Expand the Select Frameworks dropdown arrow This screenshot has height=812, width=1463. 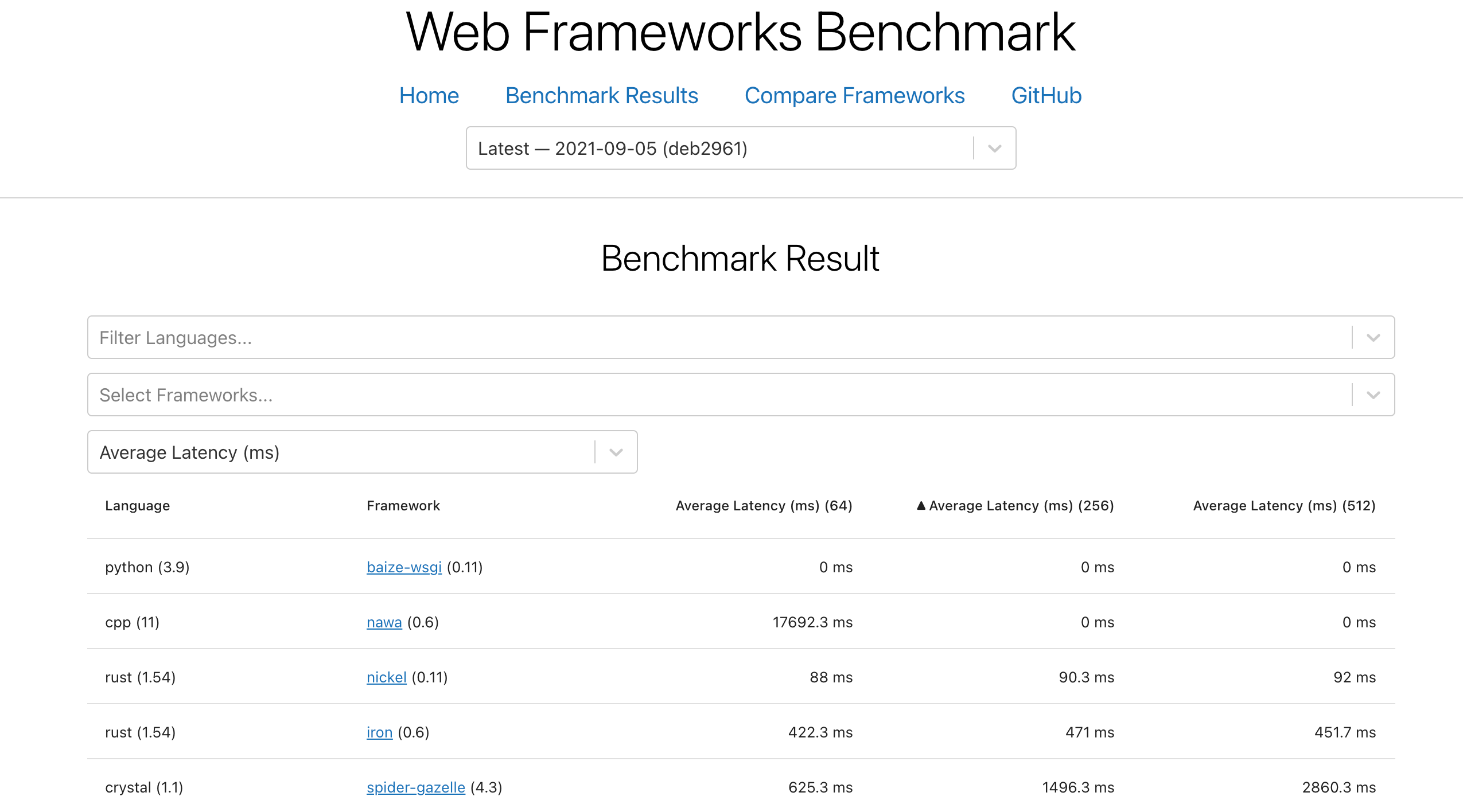1373,395
